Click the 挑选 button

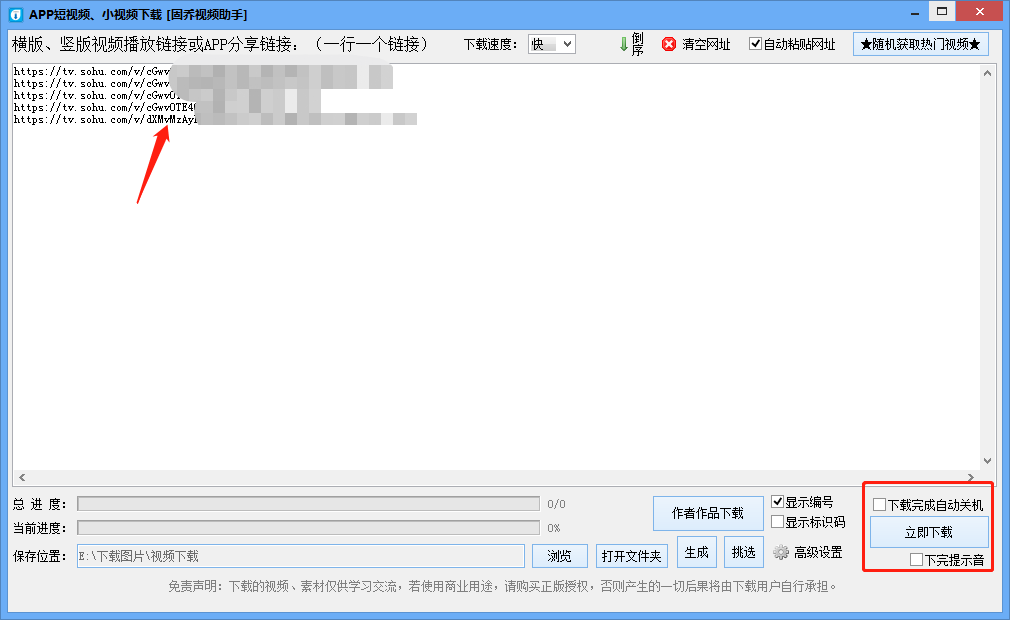(x=743, y=552)
